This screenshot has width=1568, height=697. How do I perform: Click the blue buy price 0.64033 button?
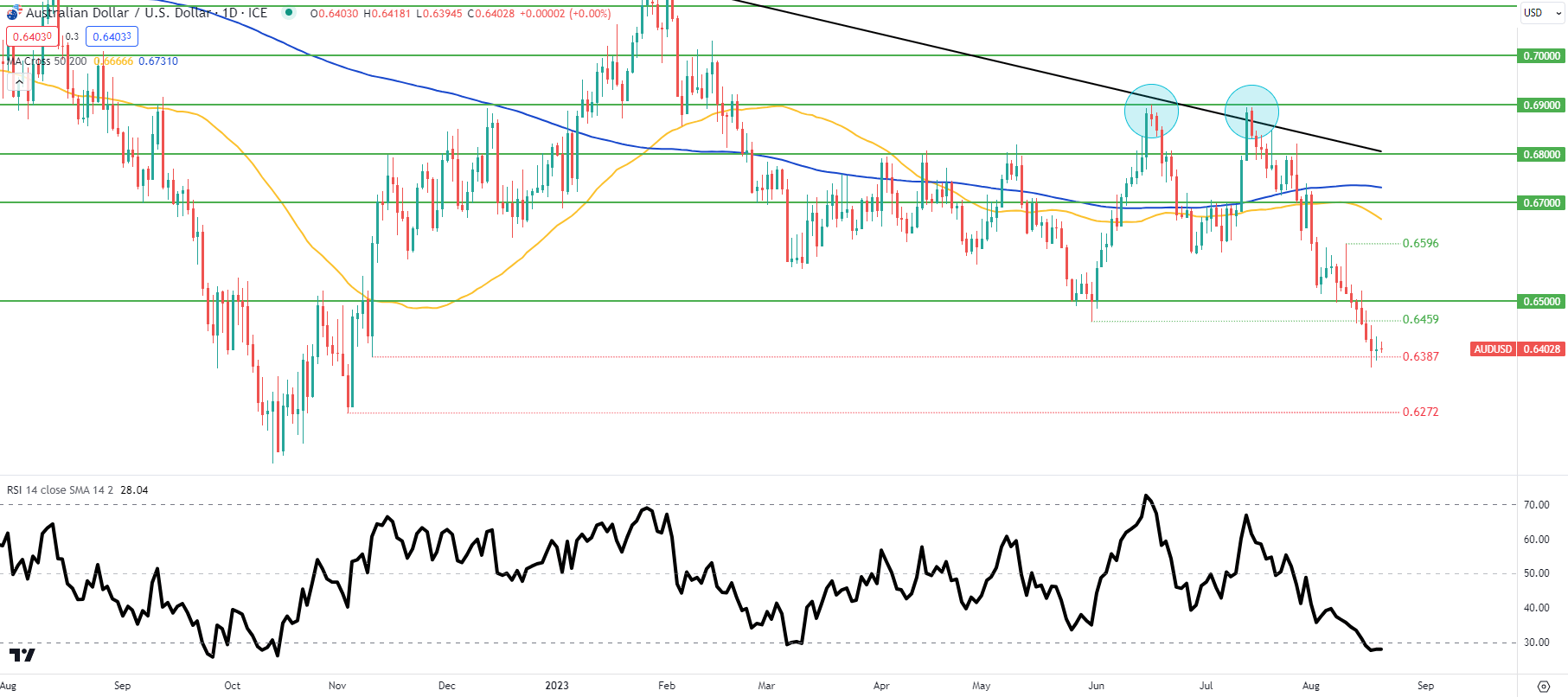tap(112, 36)
